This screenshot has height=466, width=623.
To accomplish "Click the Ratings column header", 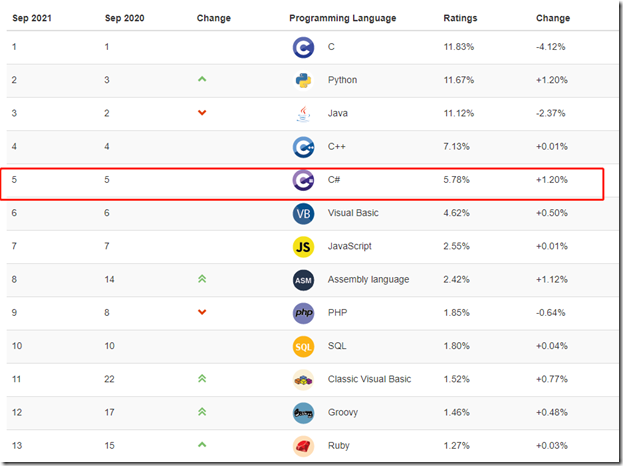I will 460,18.
